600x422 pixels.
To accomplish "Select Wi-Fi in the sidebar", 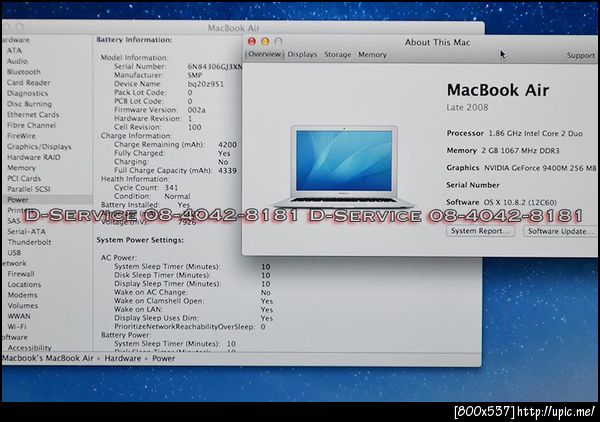I will 17,327.
